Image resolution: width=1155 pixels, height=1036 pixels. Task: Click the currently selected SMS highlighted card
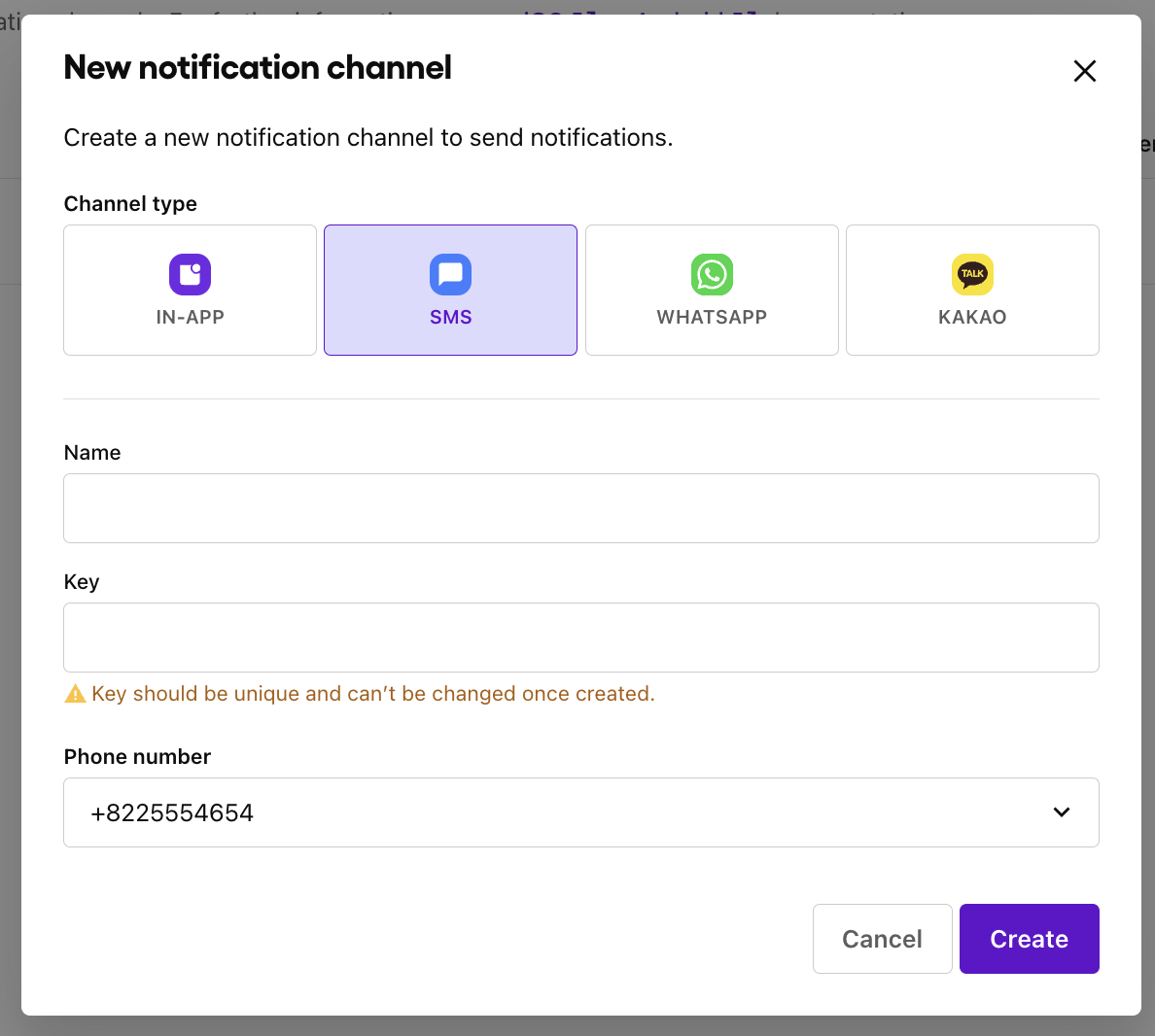tap(450, 290)
